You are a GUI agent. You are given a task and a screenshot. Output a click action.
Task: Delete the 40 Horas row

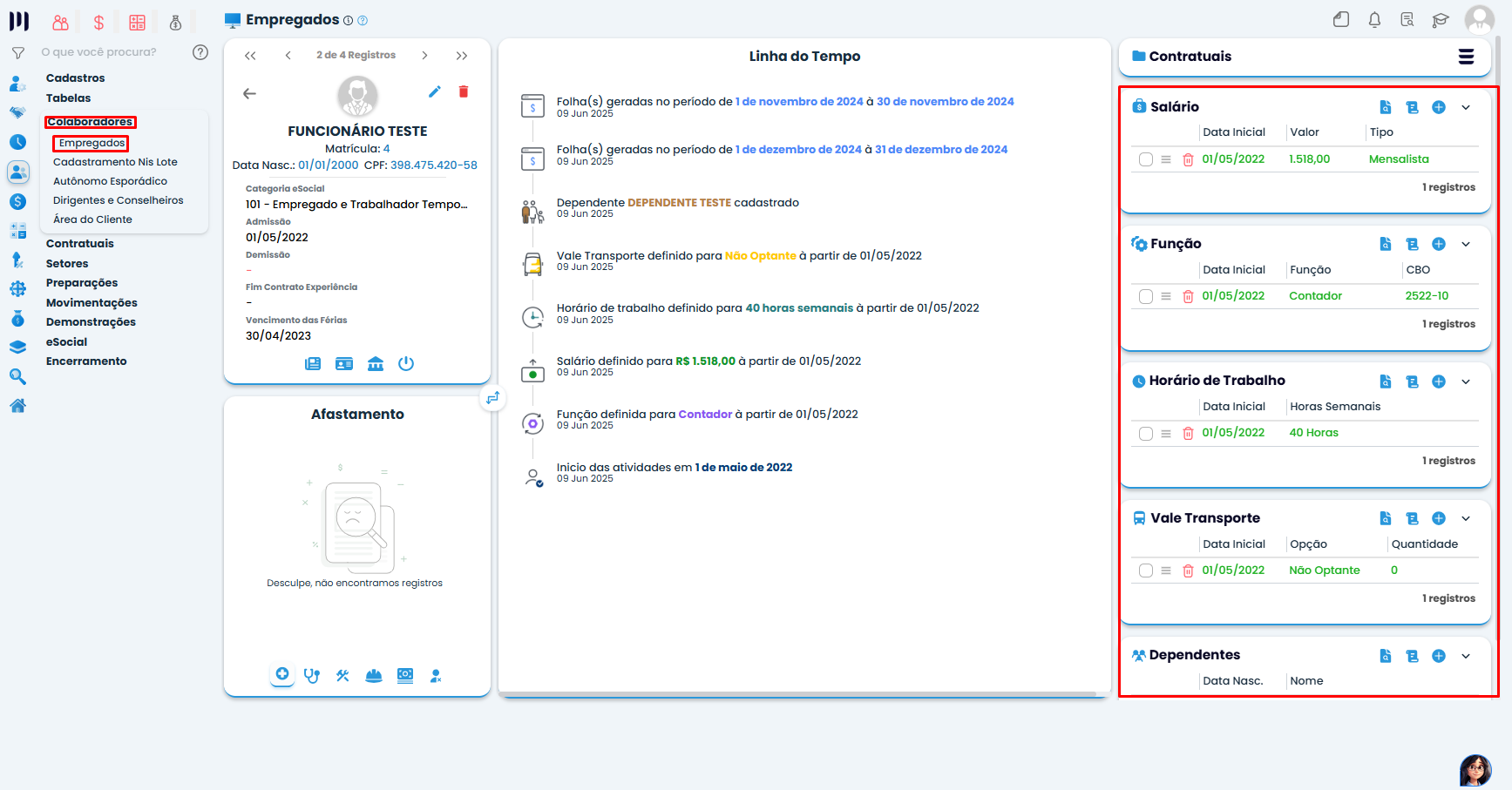[x=1188, y=433]
